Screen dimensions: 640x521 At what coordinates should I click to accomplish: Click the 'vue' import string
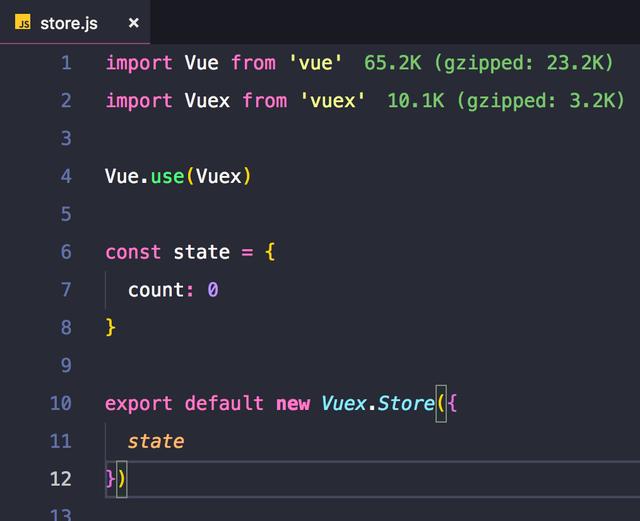point(316,63)
